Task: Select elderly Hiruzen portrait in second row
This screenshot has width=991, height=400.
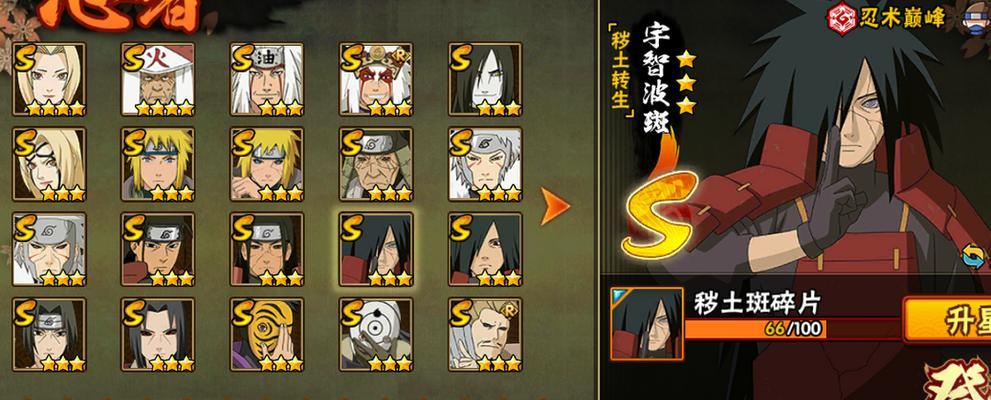Action: coord(376,164)
